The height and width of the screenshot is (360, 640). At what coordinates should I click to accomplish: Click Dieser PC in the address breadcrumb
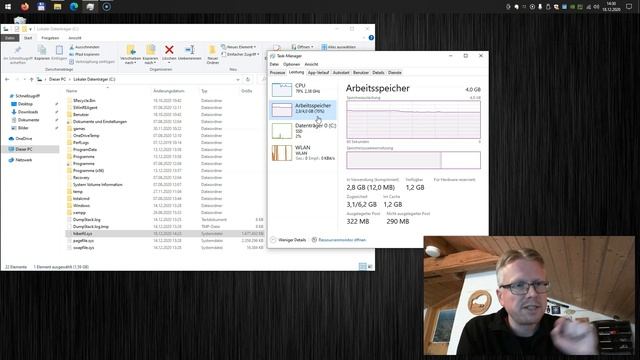pyautogui.click(x=57, y=79)
